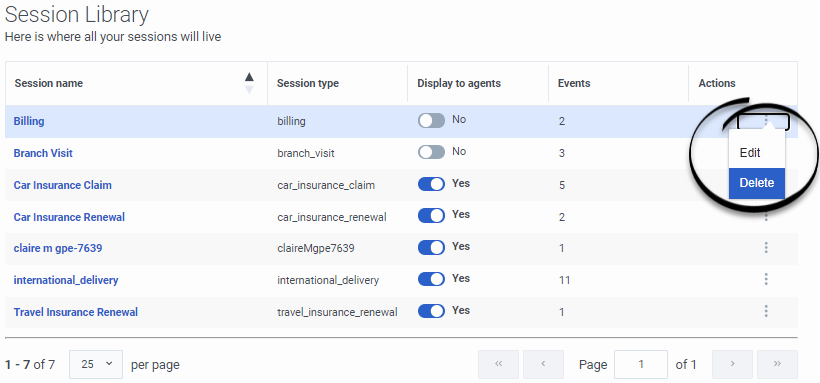Open the Branch Visit session link
The image size is (820, 383).
(x=43, y=153)
